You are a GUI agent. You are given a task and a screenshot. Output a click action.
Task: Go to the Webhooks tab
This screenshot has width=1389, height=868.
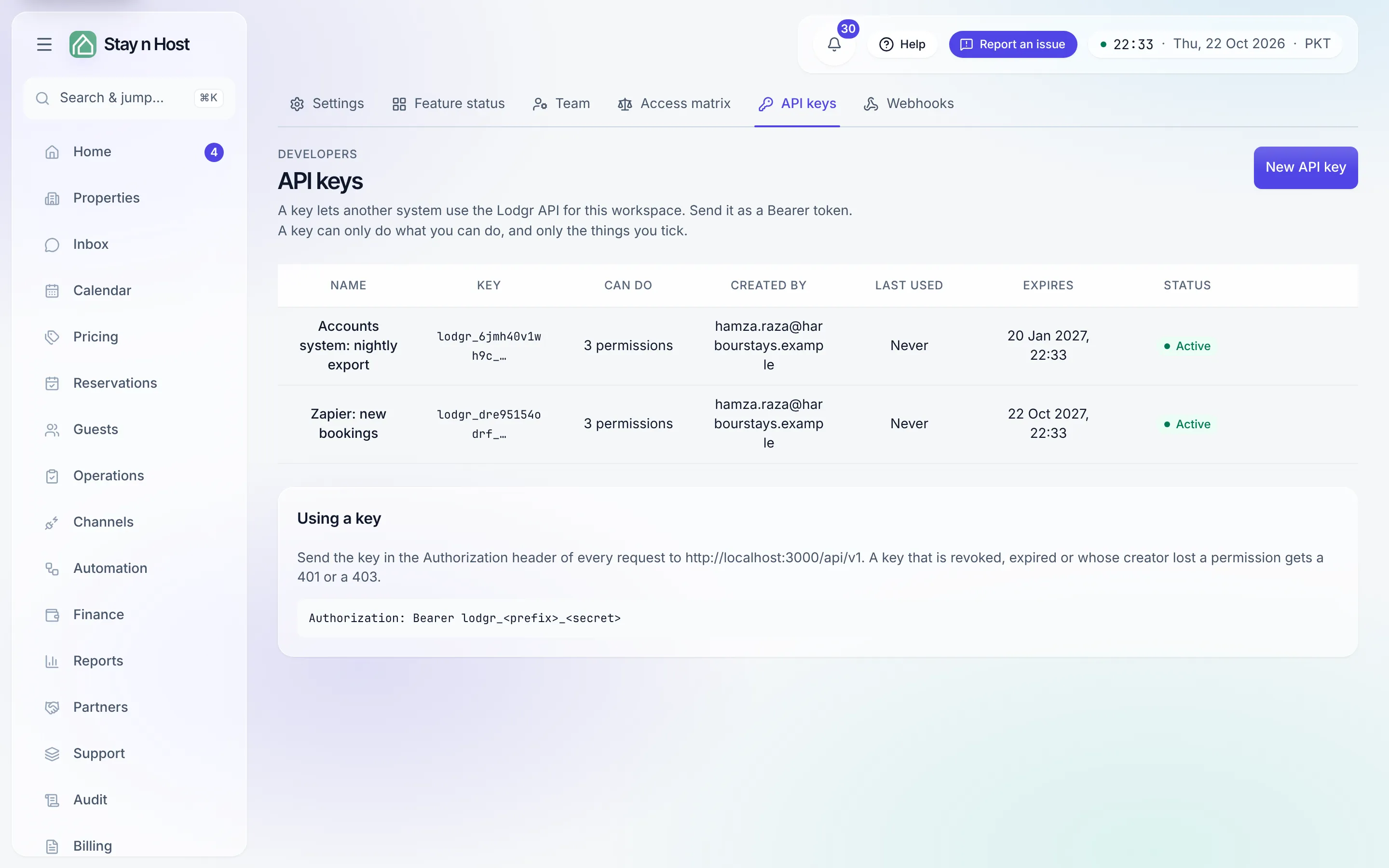(909, 103)
